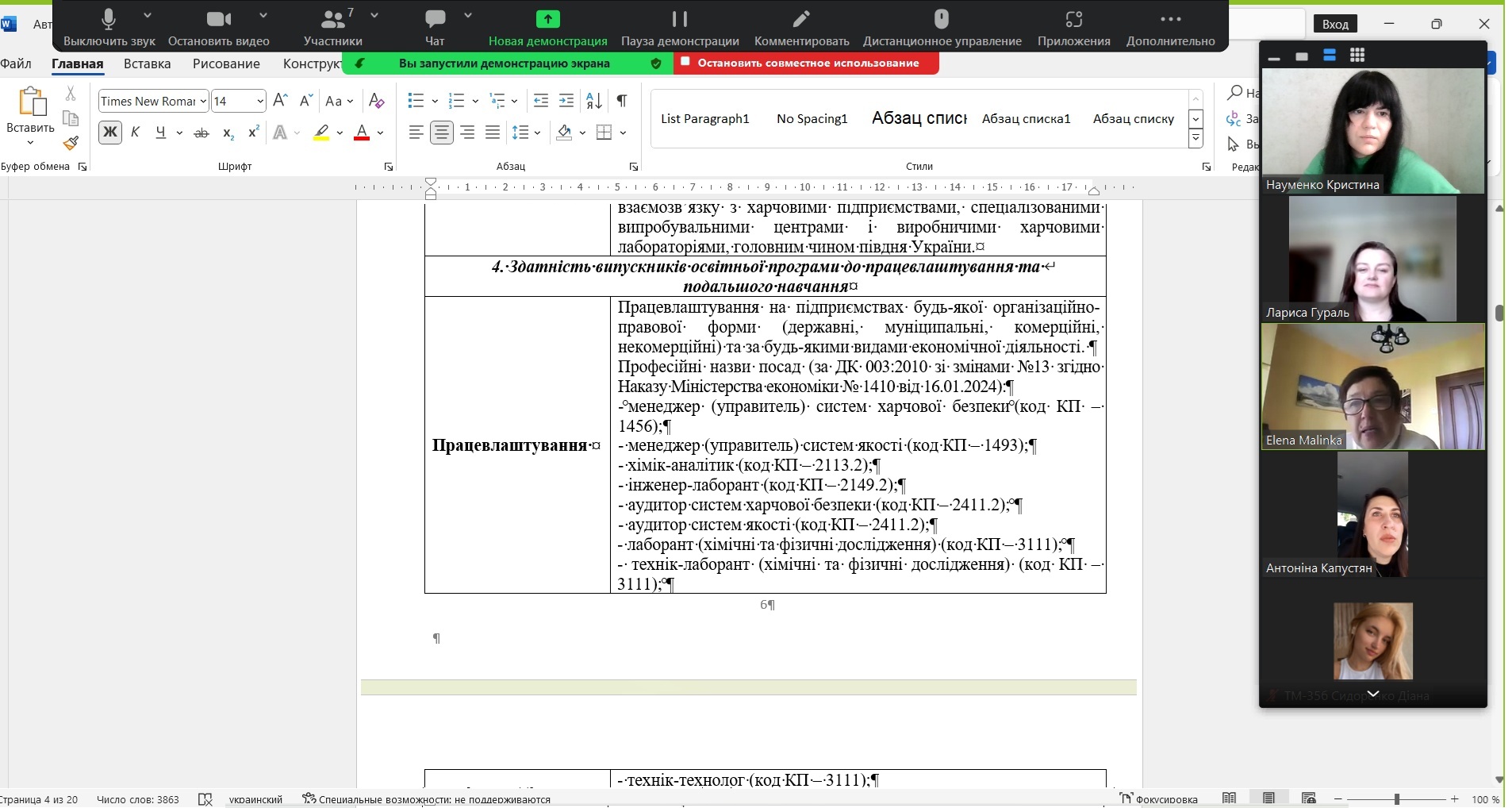The image size is (1512, 808).
Task: Click the vertical document scrollbar thumb
Action: tap(1499, 313)
